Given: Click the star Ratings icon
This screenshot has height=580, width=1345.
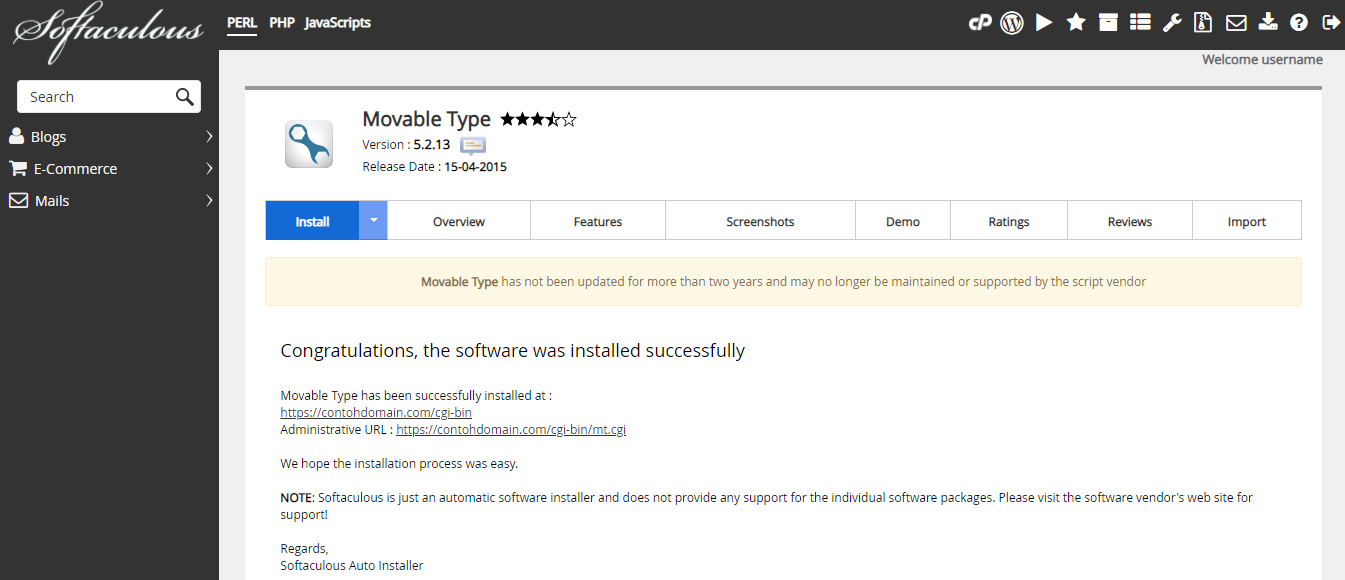Looking at the screenshot, I should click(x=1076, y=21).
